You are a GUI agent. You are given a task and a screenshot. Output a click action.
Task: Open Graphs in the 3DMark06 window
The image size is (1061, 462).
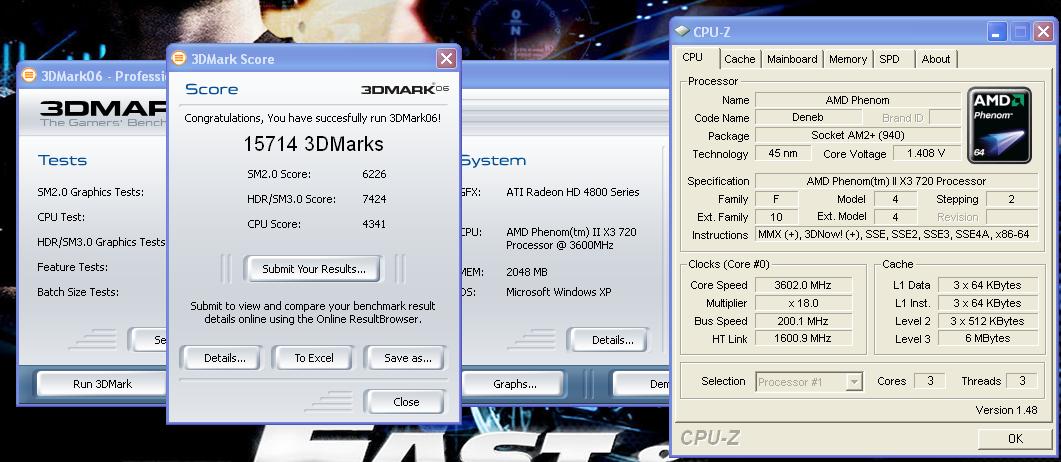click(514, 384)
